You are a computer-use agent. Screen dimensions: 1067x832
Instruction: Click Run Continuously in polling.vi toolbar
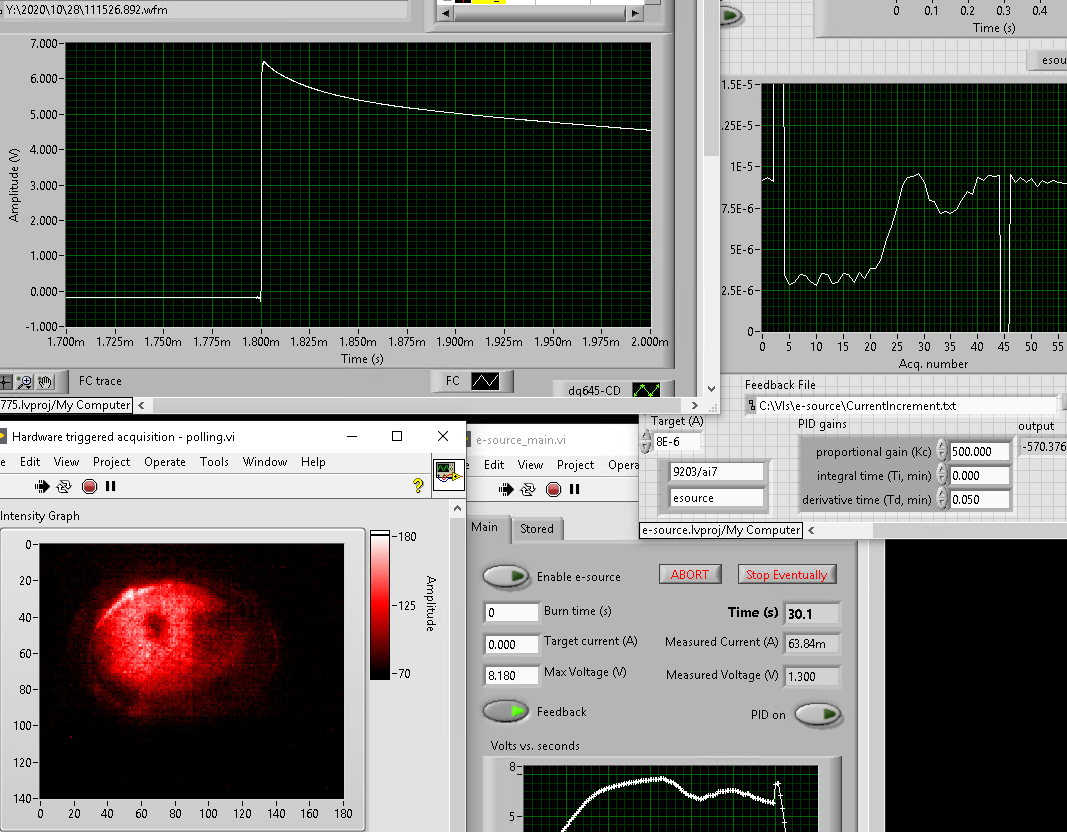[x=65, y=486]
